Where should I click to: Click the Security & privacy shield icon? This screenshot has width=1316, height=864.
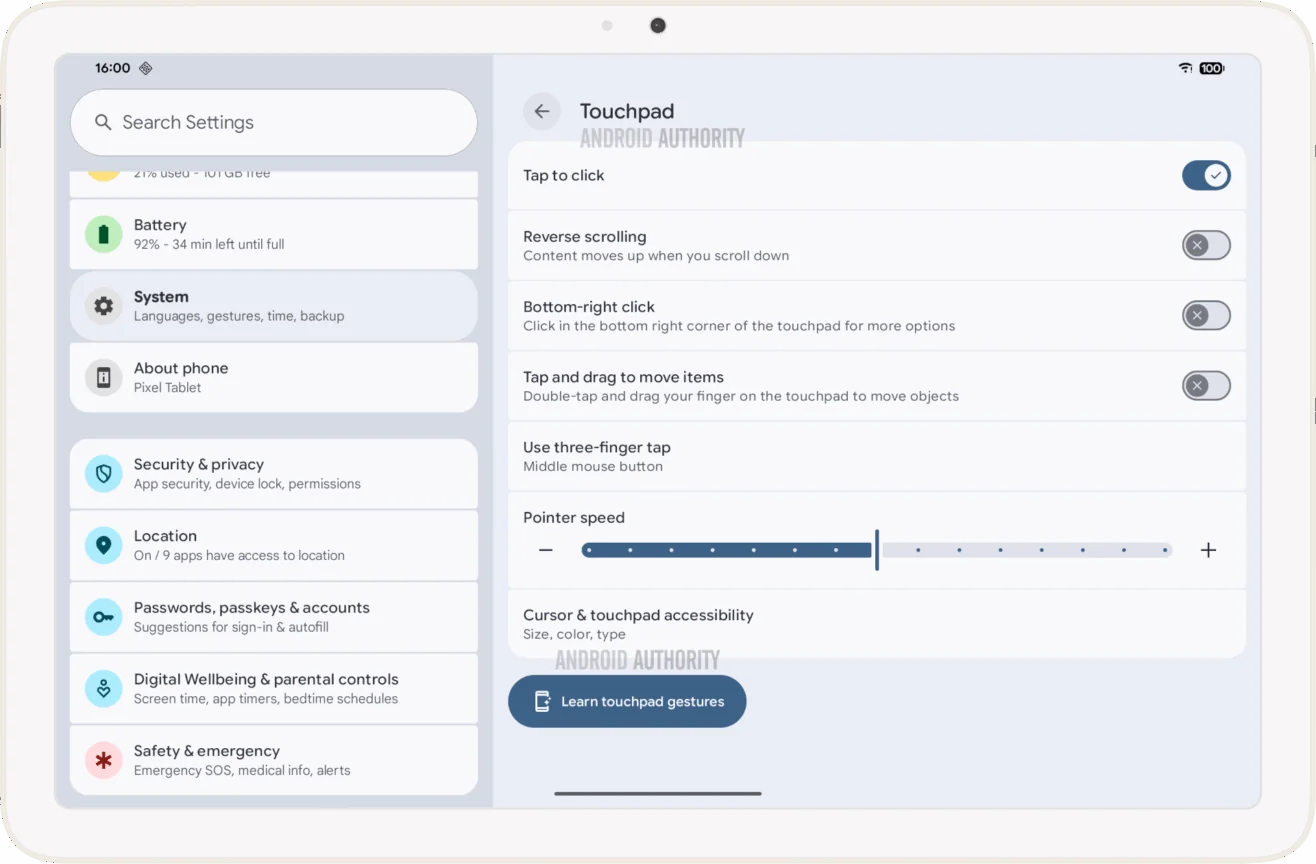(103, 474)
